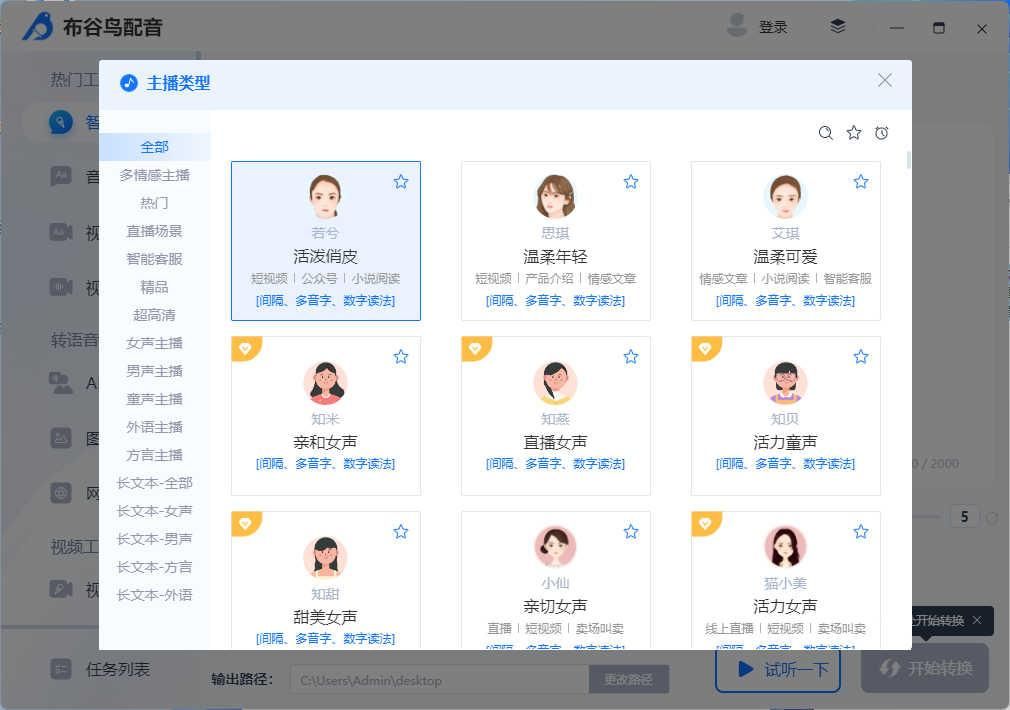The height and width of the screenshot is (710, 1010).
Task: Favorite the 猫小美 活力女声 voice card
Action: [x=861, y=532]
